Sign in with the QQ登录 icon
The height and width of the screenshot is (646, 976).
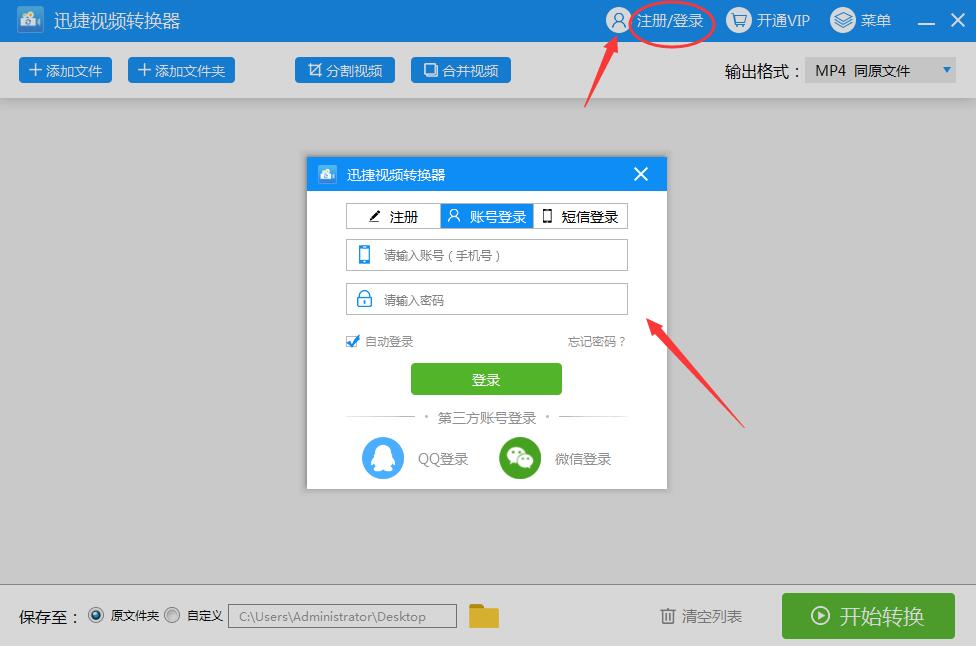(381, 457)
